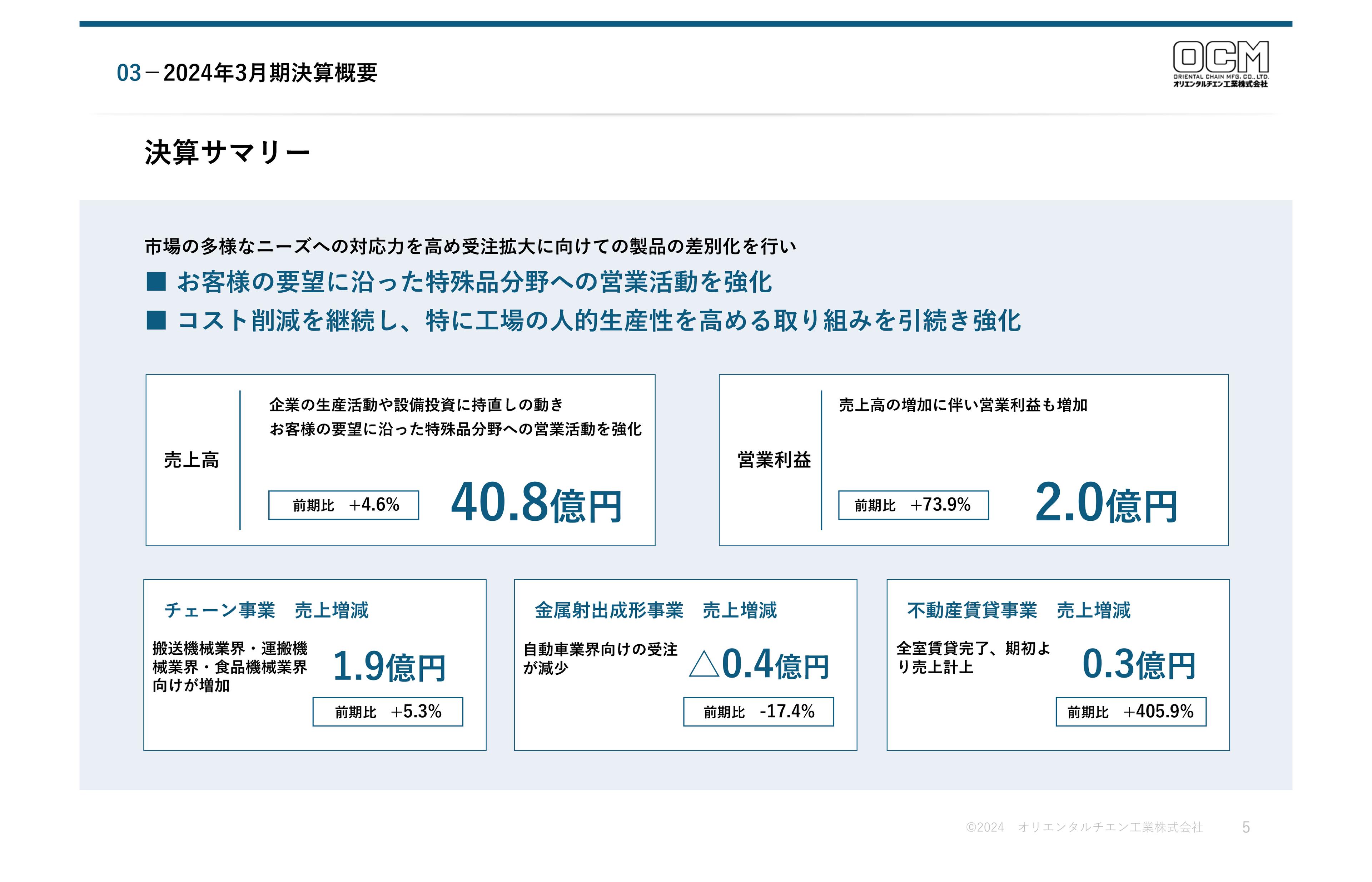This screenshot has height=882, width=1372.
Task: Click the page number 5
Action: (1246, 827)
